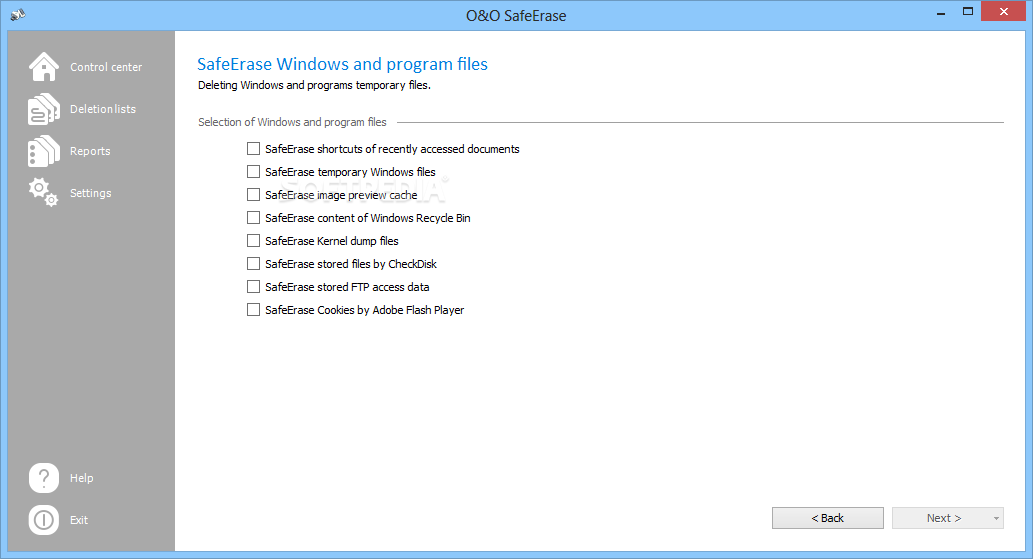The image size is (1033, 559).
Task: Check SafeErase temporary Windows files
Action: click(253, 172)
